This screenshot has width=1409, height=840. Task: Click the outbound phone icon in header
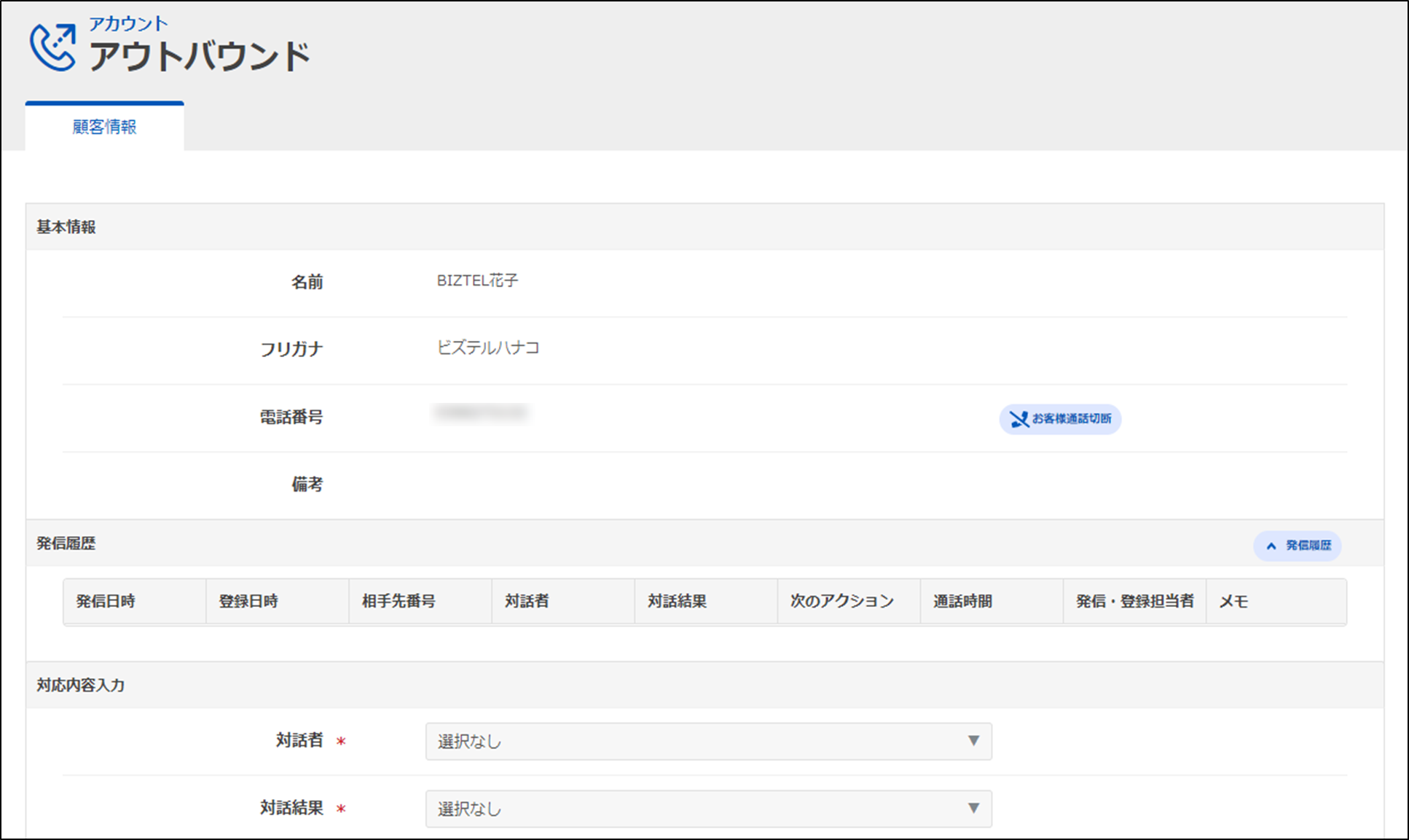pyautogui.click(x=52, y=47)
